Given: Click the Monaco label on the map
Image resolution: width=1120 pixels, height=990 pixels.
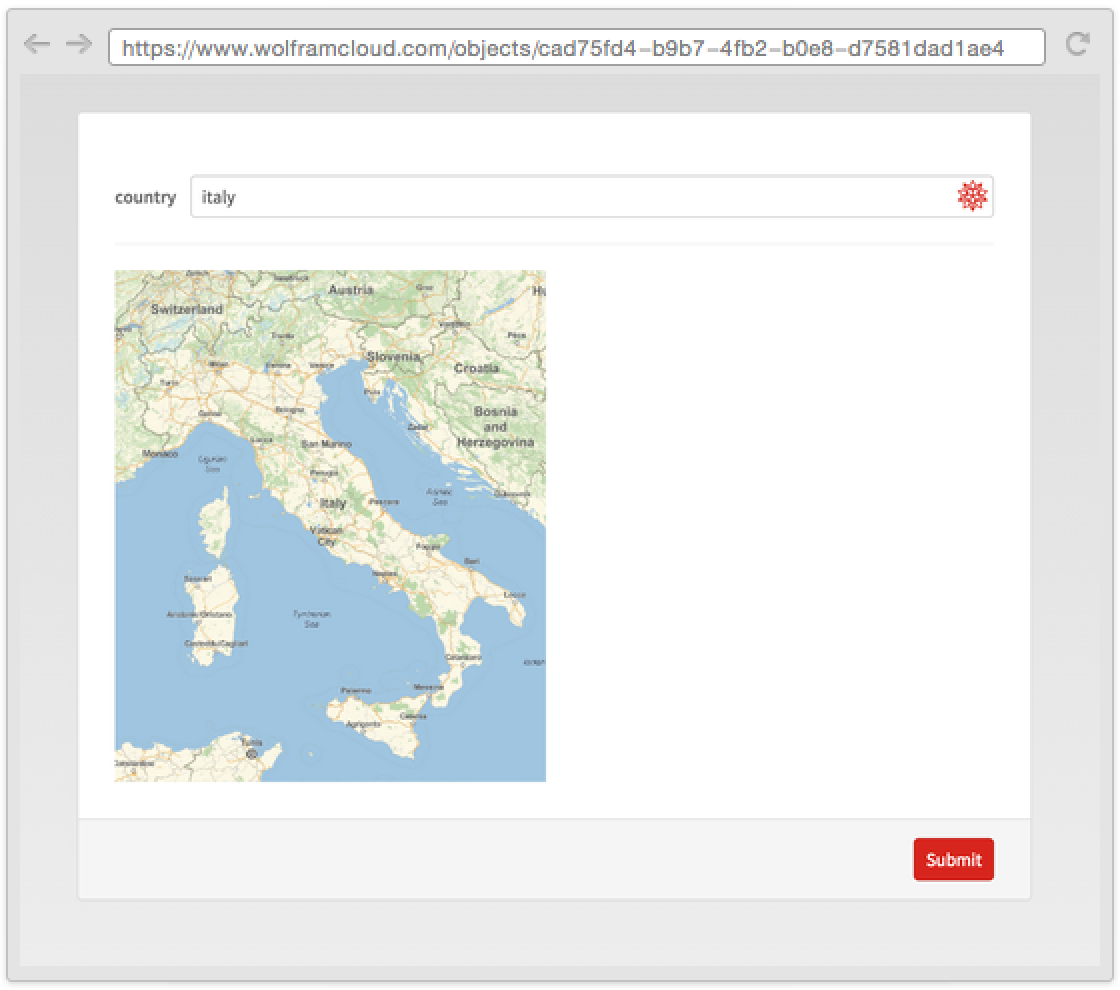Looking at the screenshot, I should tap(160, 453).
